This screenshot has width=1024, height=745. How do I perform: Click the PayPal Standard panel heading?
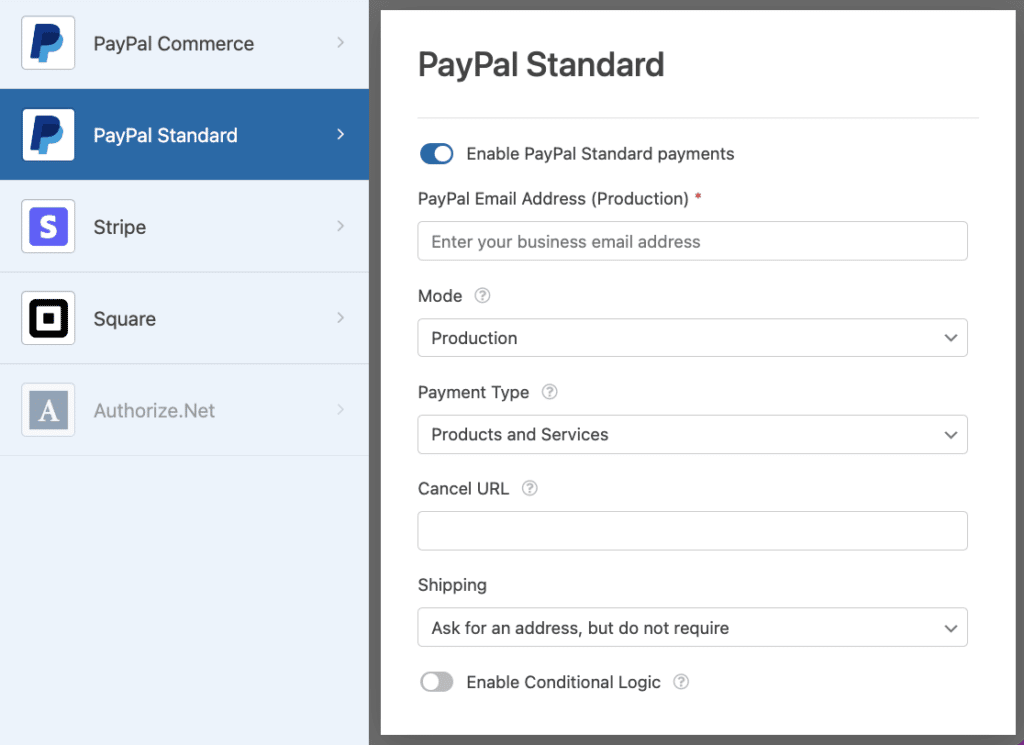[x=541, y=65]
